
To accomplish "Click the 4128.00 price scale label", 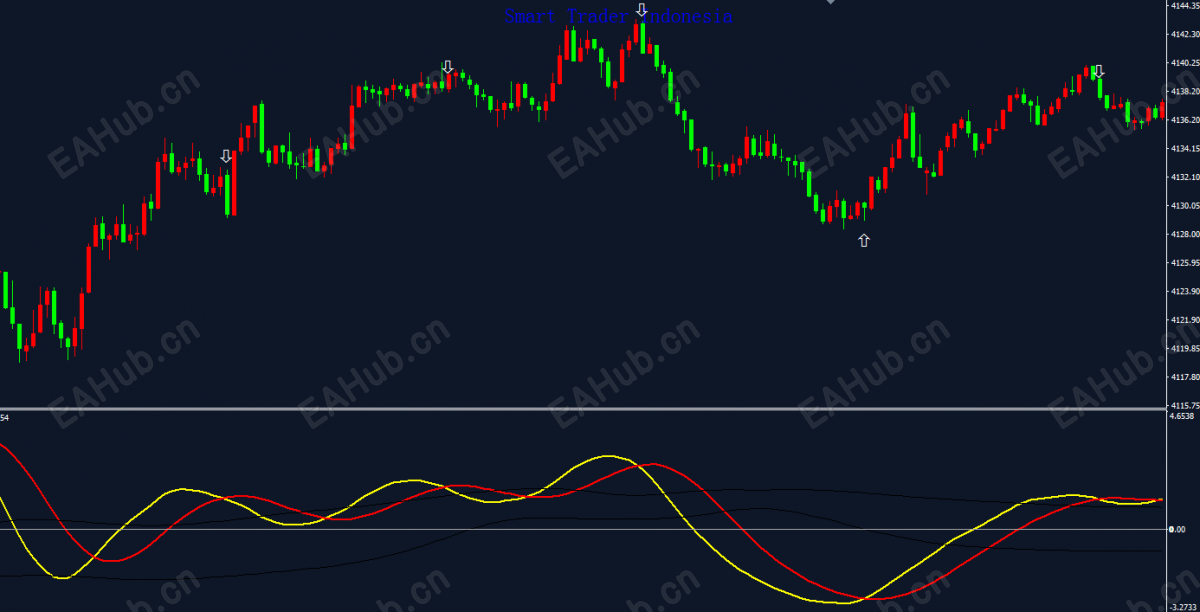I will click(1184, 234).
